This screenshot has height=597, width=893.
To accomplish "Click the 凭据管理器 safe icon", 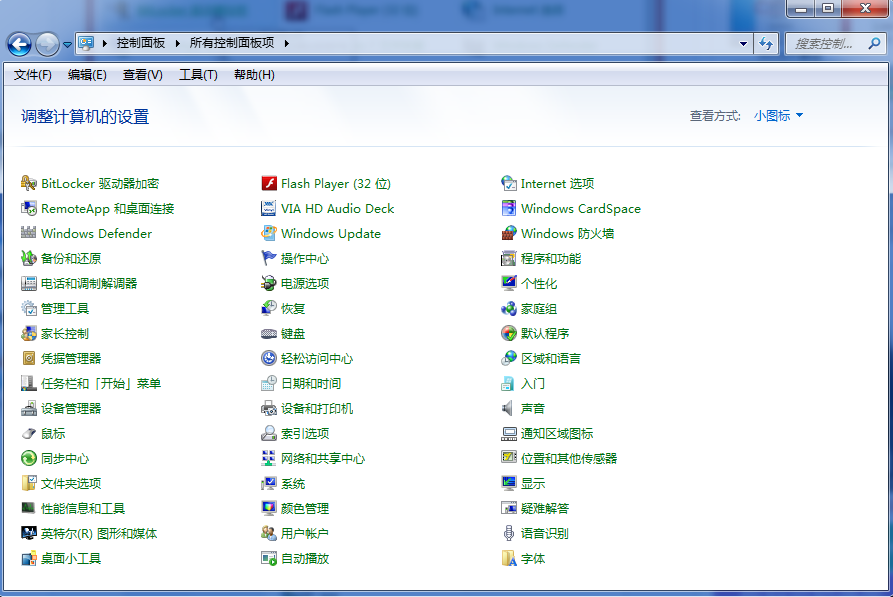I will pyautogui.click(x=28, y=358).
